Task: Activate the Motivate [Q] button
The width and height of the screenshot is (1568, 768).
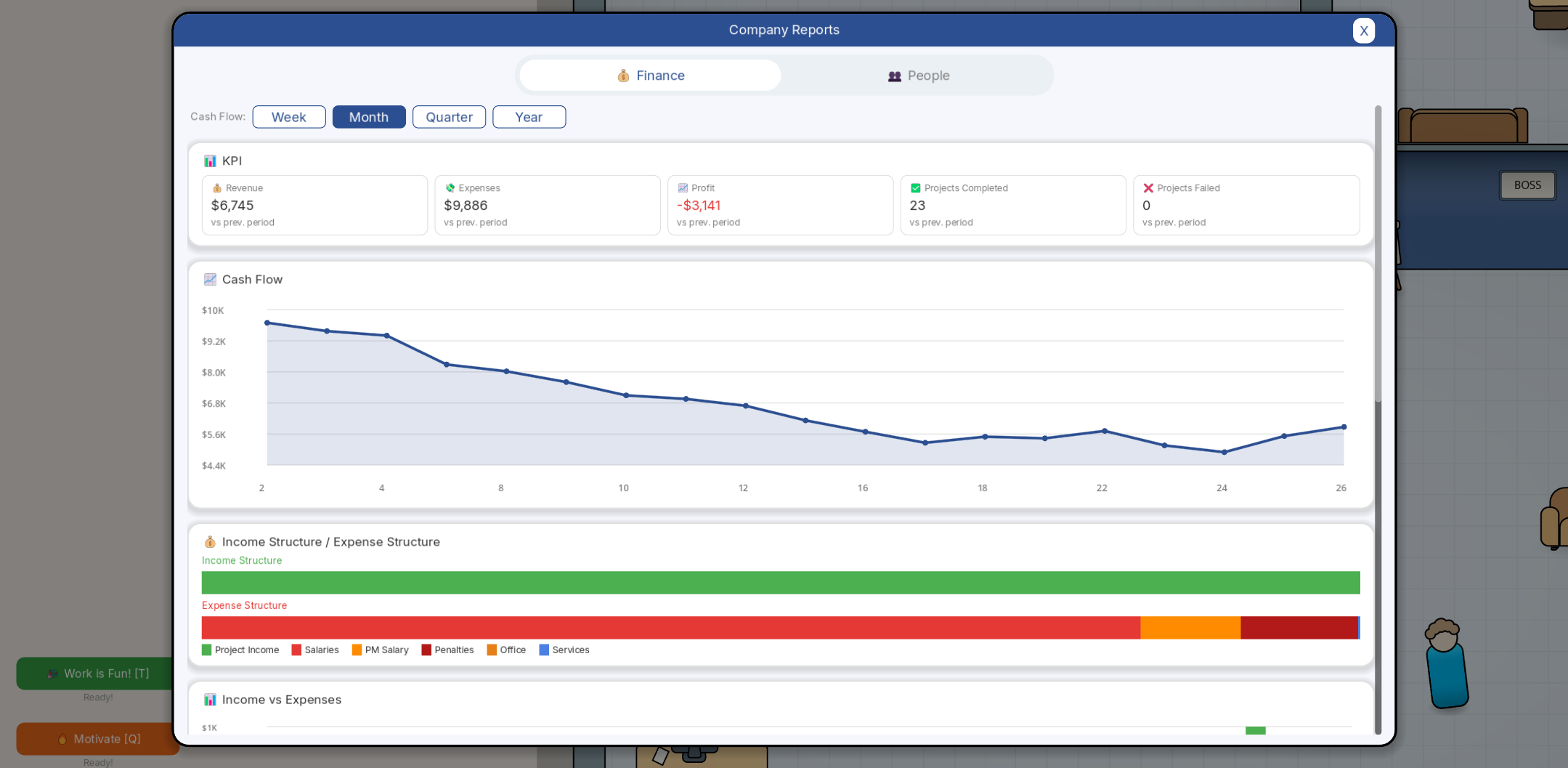Action: click(x=97, y=739)
